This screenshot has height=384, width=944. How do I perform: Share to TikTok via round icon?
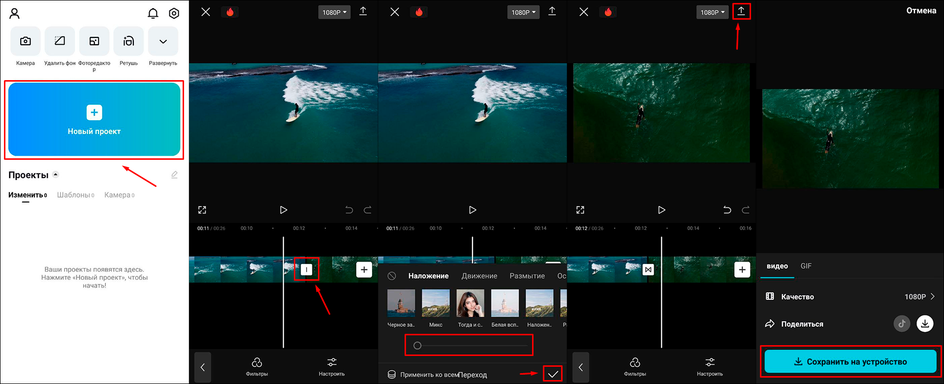tap(901, 324)
